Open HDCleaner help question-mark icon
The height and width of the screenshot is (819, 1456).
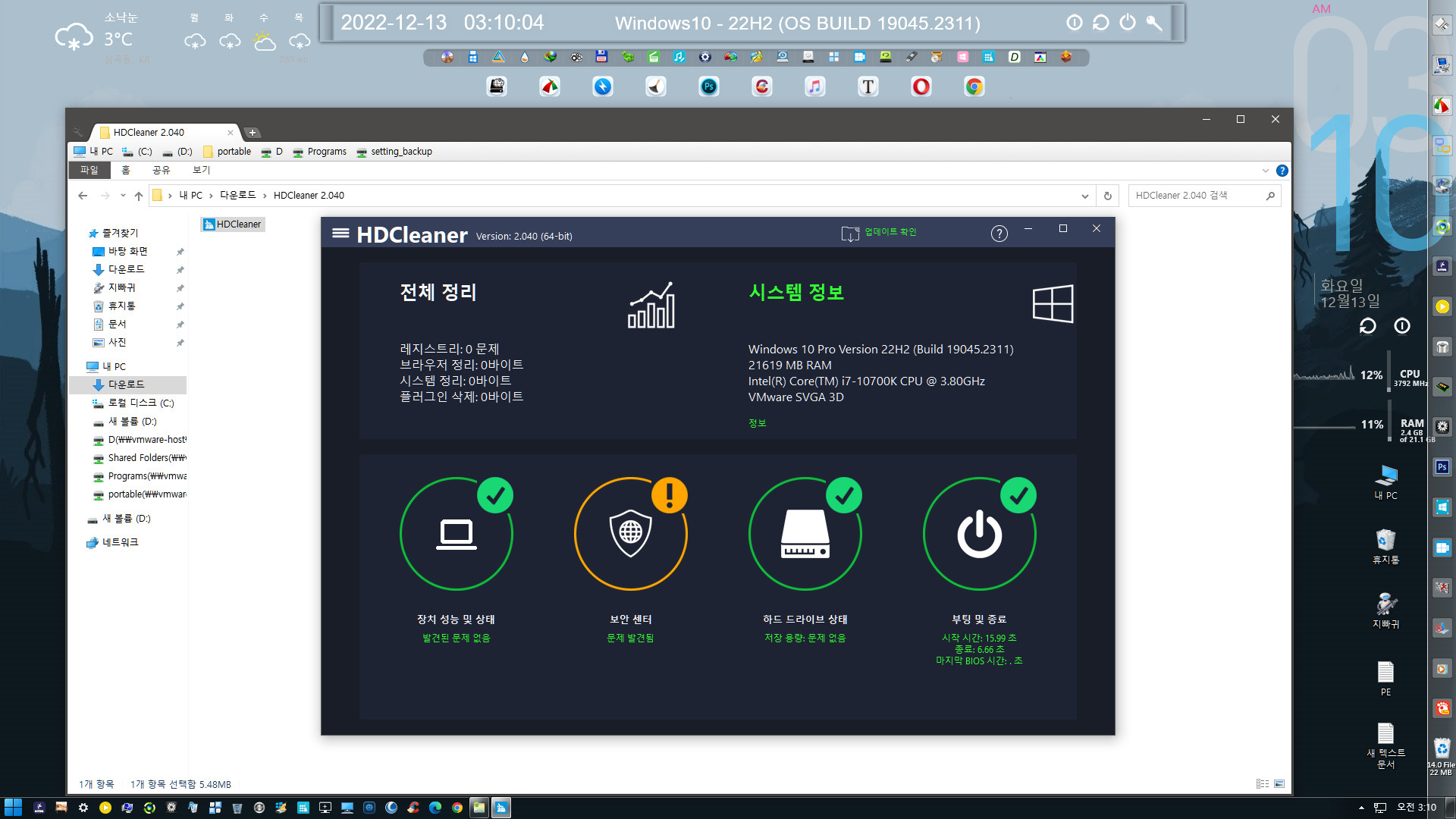[x=999, y=234]
